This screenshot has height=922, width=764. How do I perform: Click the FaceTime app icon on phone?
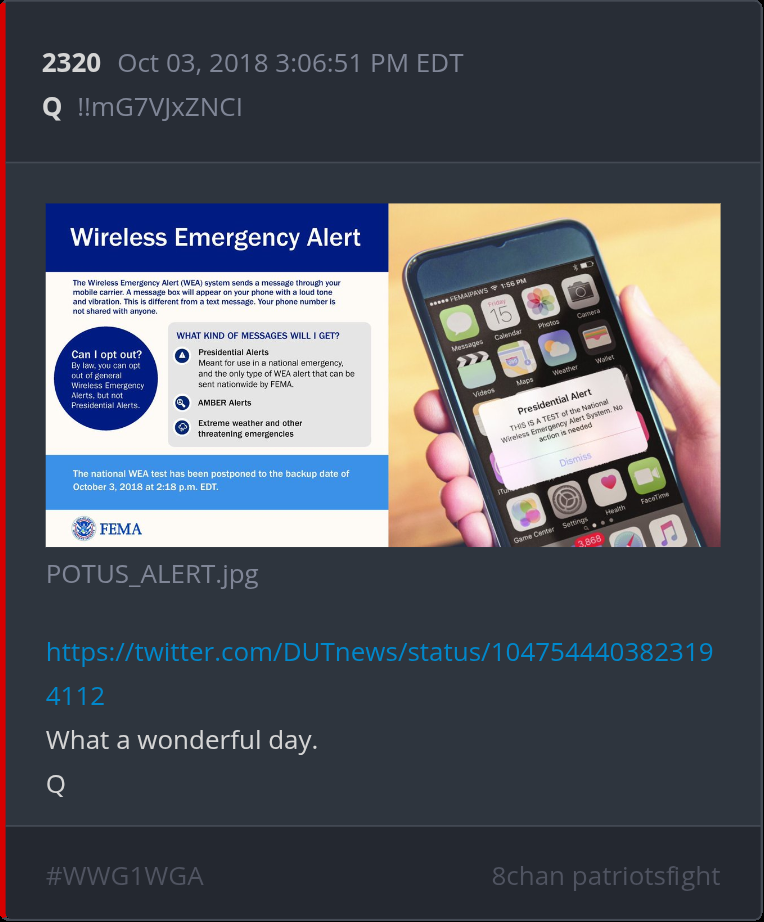646,475
